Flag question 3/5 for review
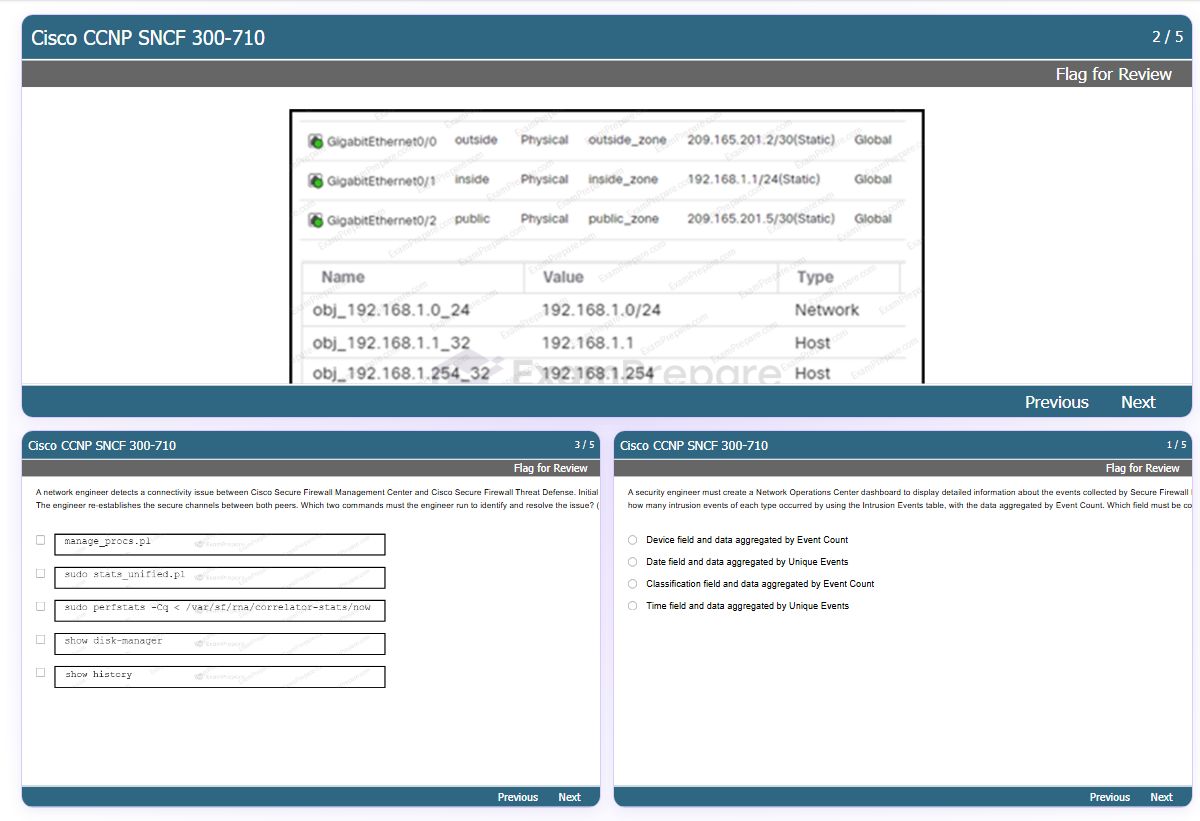 pyautogui.click(x=550, y=468)
